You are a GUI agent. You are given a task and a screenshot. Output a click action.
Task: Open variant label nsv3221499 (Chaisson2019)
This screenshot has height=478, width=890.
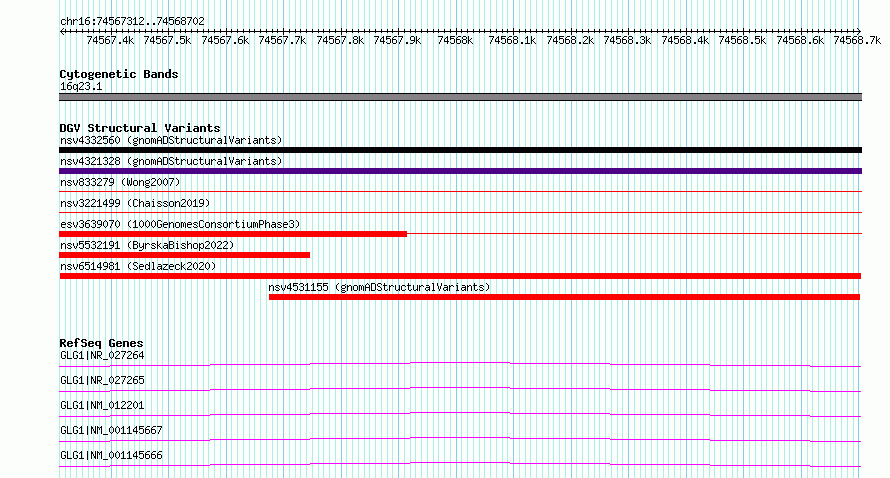pyautogui.click(x=135, y=203)
